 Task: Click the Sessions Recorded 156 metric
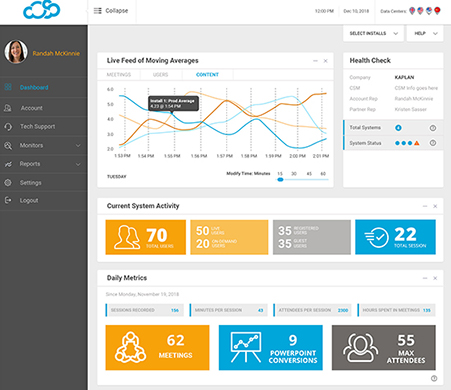coord(145,310)
